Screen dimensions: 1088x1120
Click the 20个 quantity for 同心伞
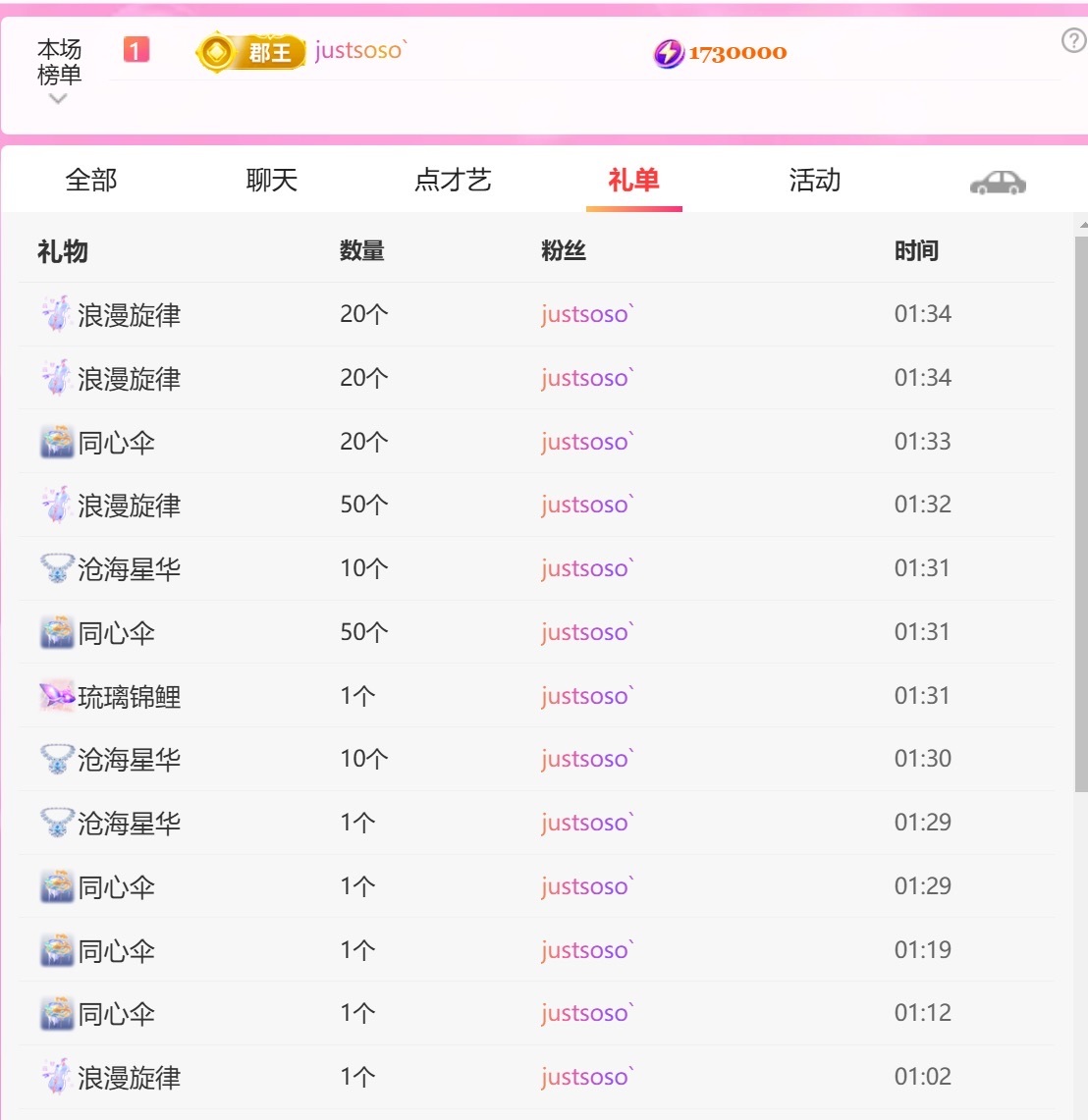(x=364, y=442)
